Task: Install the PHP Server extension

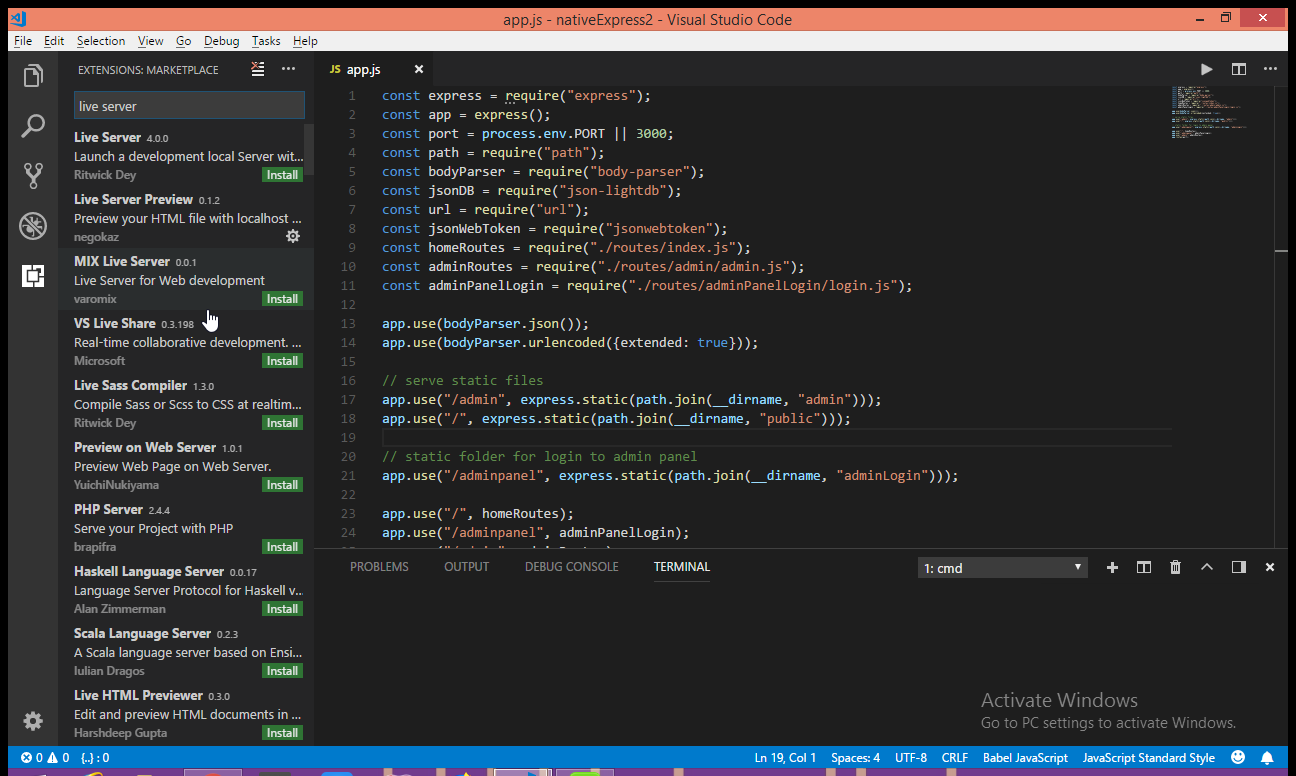Action: click(x=283, y=547)
